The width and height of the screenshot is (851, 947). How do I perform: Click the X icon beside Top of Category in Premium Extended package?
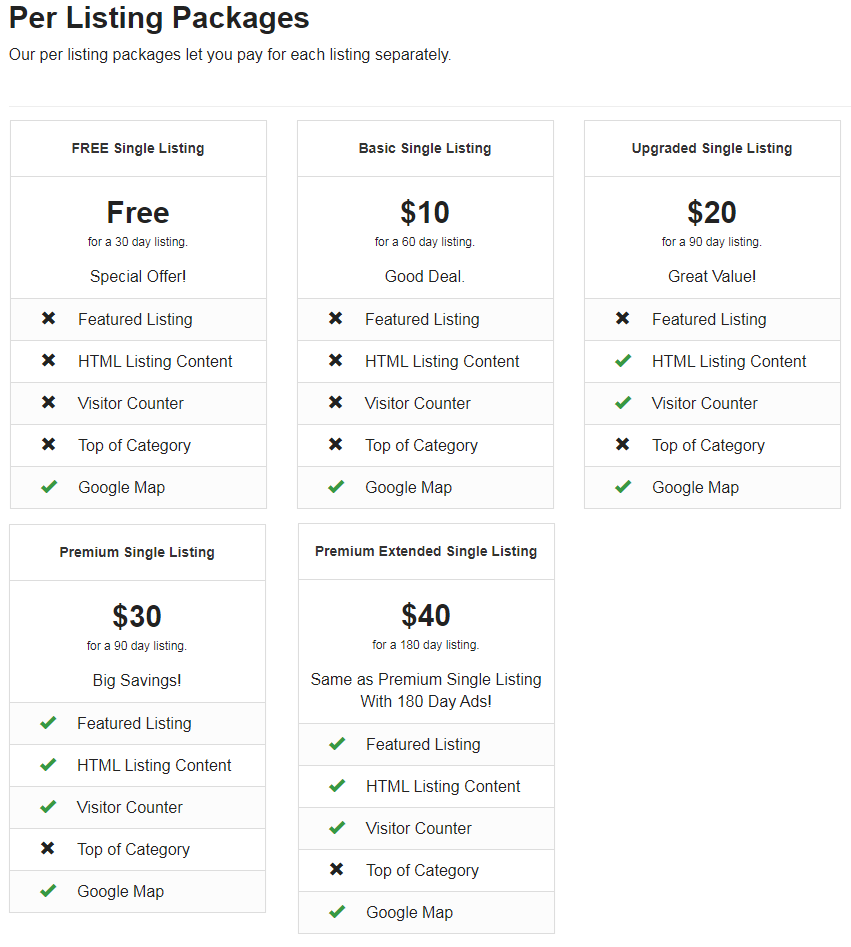coord(336,869)
